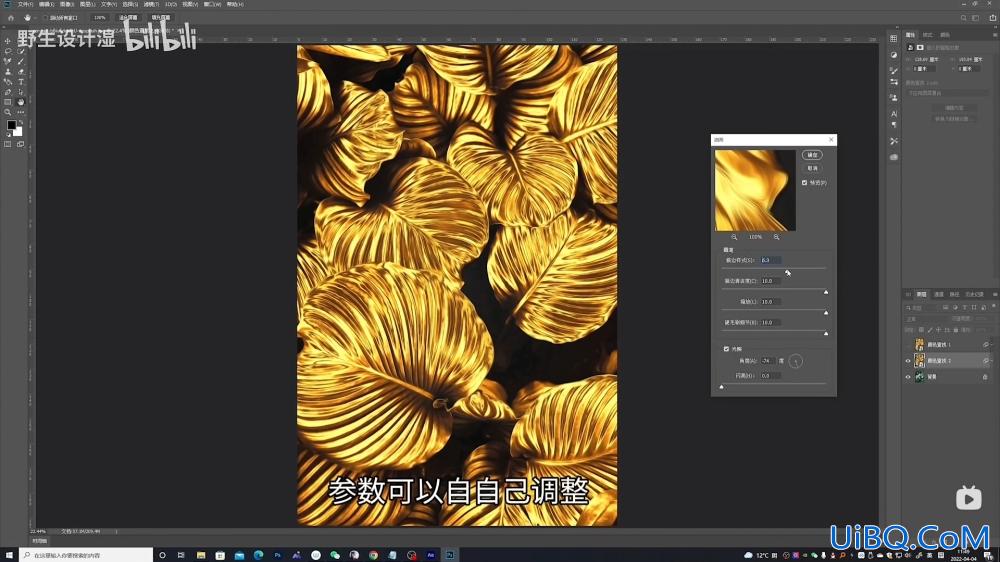Click the search icon at top right
Viewport: 1000px width, 562px height.
[x=964, y=18]
